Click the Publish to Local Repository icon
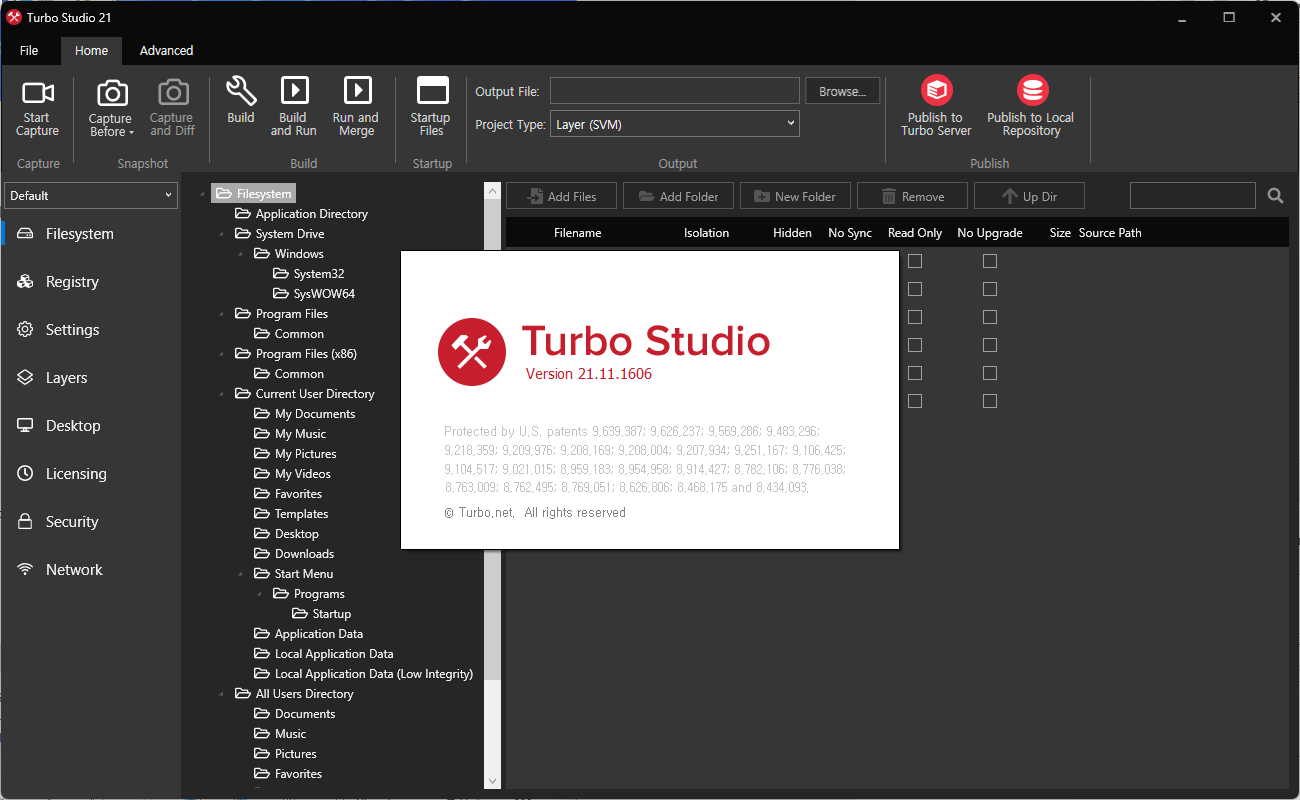1300x800 pixels. point(1032,91)
